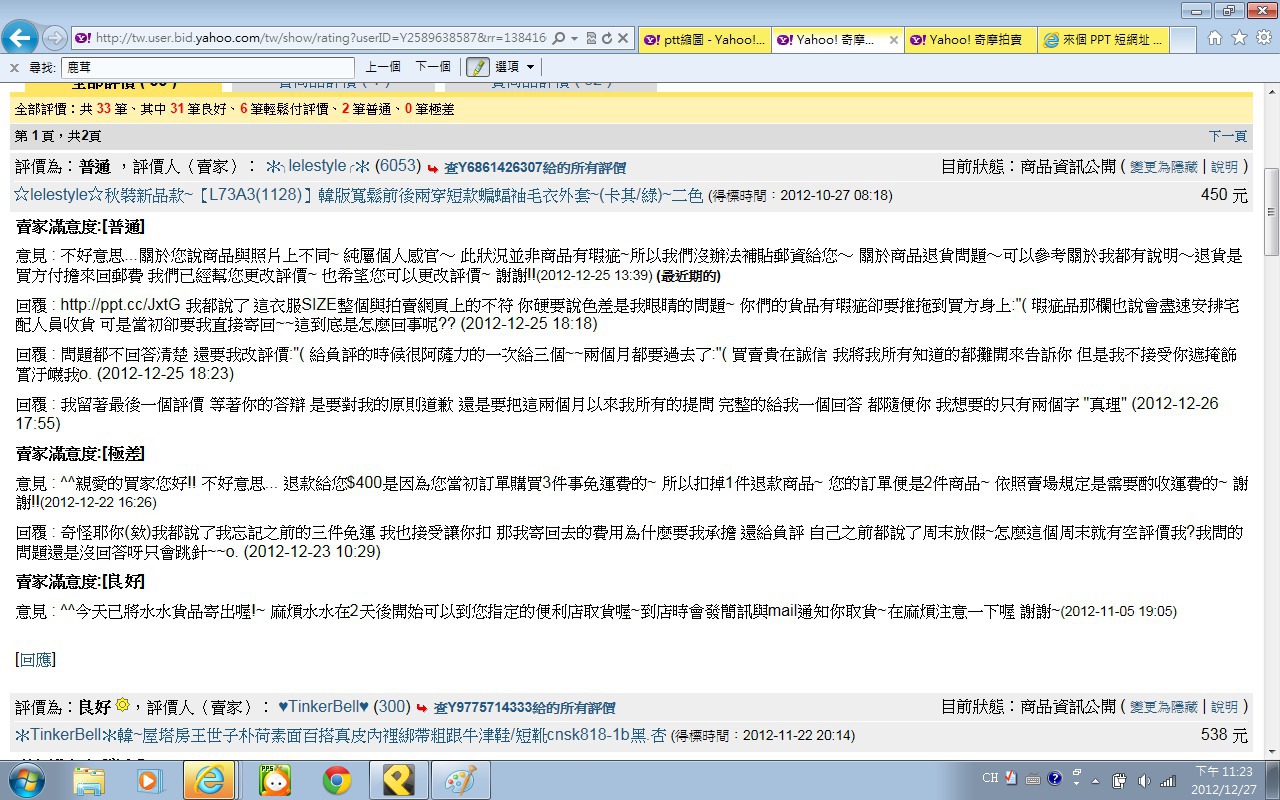The height and width of the screenshot is (800, 1280).
Task: Switch to the 'Yahoo! 奇摩拍賣' tab
Action: tap(971, 40)
